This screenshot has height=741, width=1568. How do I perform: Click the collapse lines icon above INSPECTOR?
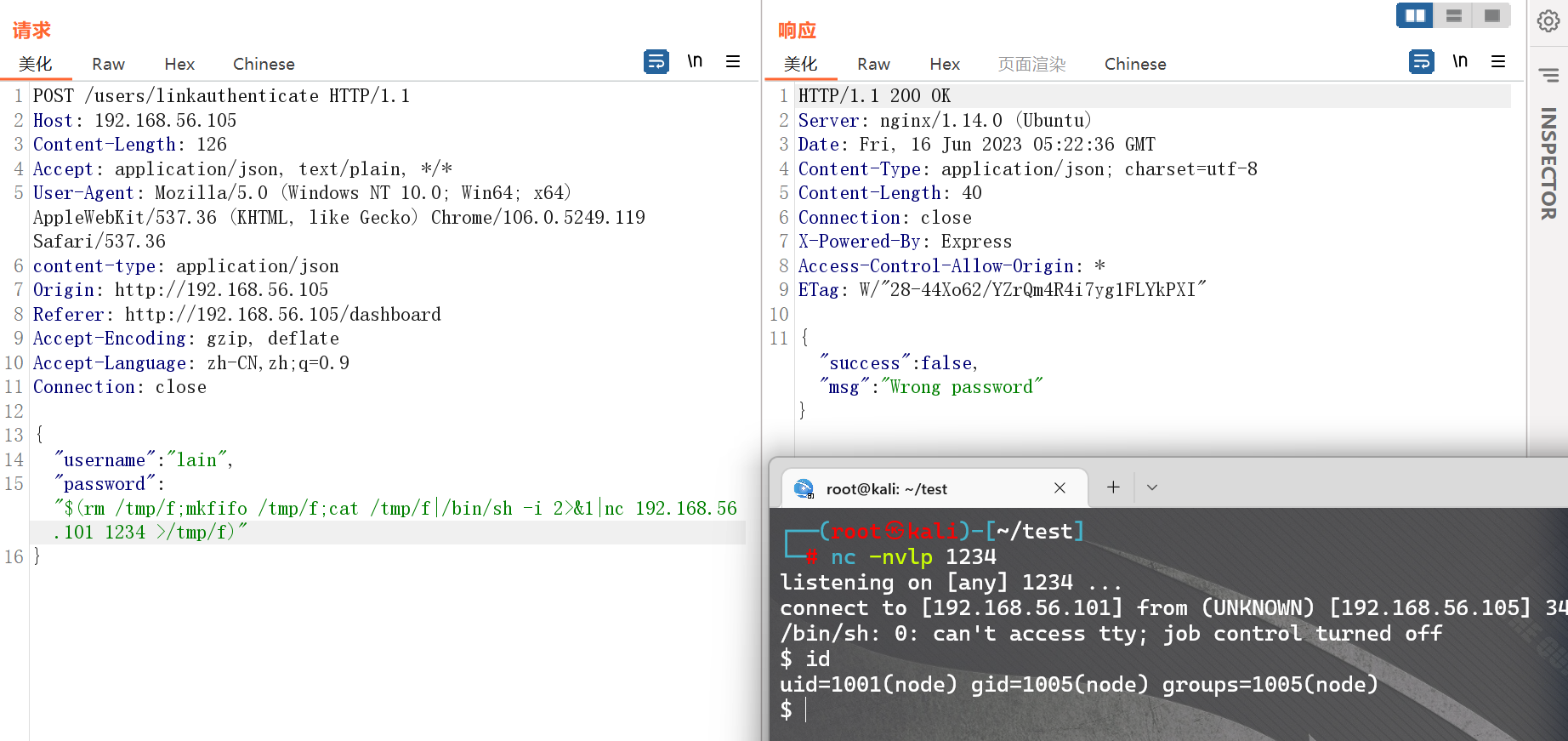click(1548, 76)
